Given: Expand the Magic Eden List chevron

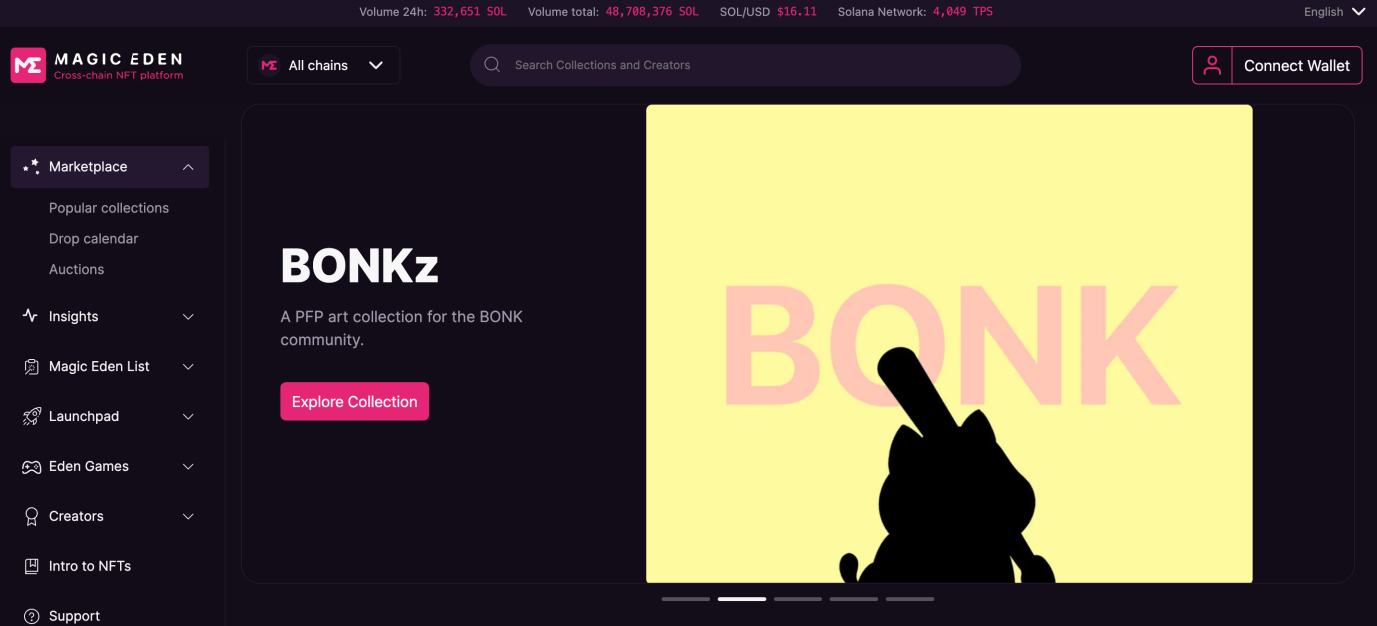Looking at the screenshot, I should [x=188, y=367].
